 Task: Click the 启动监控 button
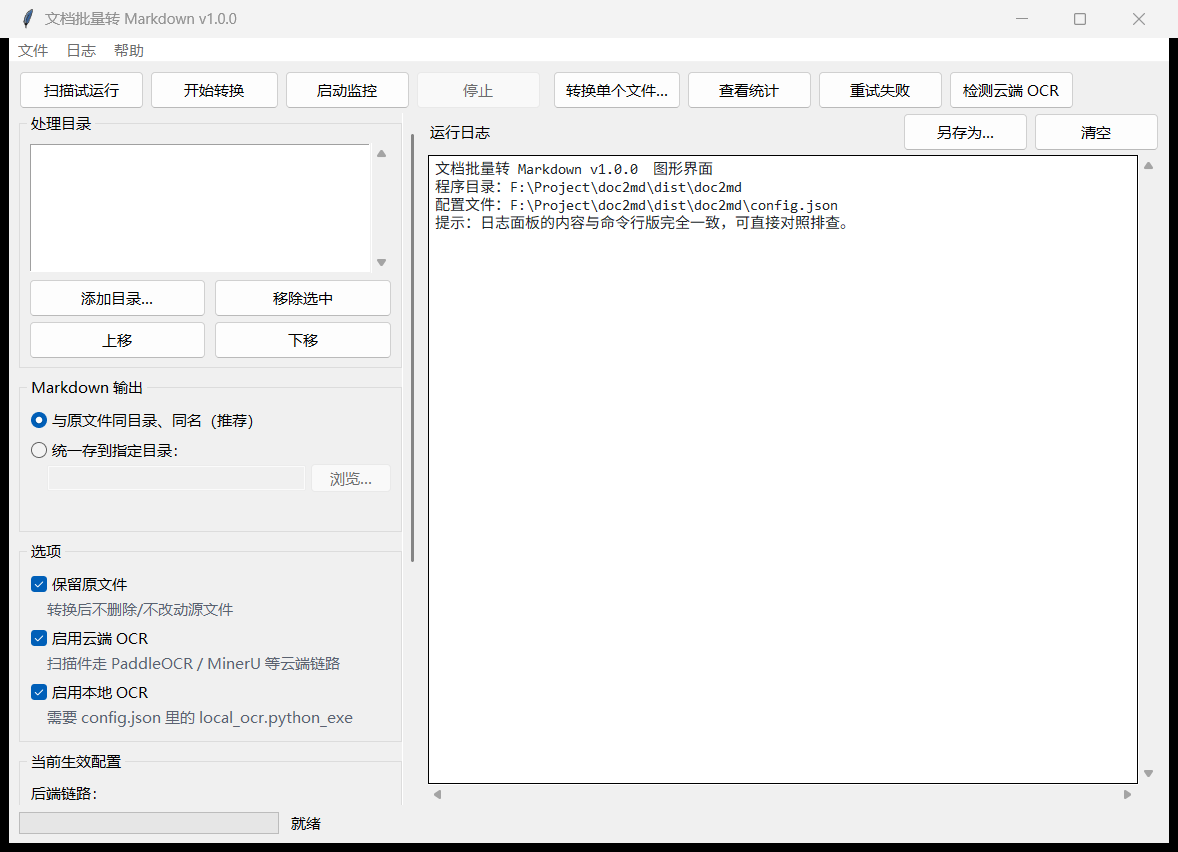347,90
